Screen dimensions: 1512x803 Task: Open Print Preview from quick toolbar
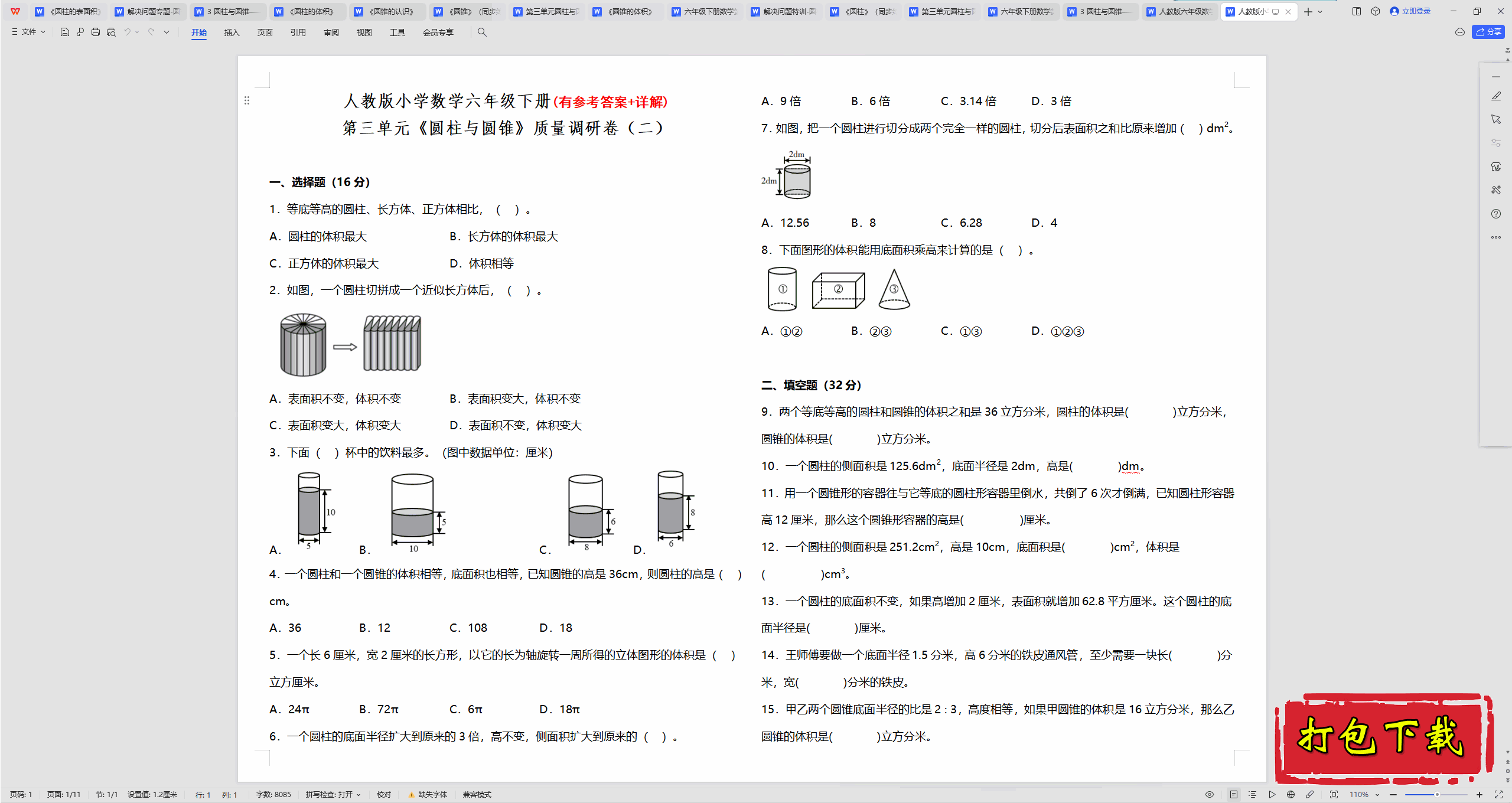tap(111, 32)
